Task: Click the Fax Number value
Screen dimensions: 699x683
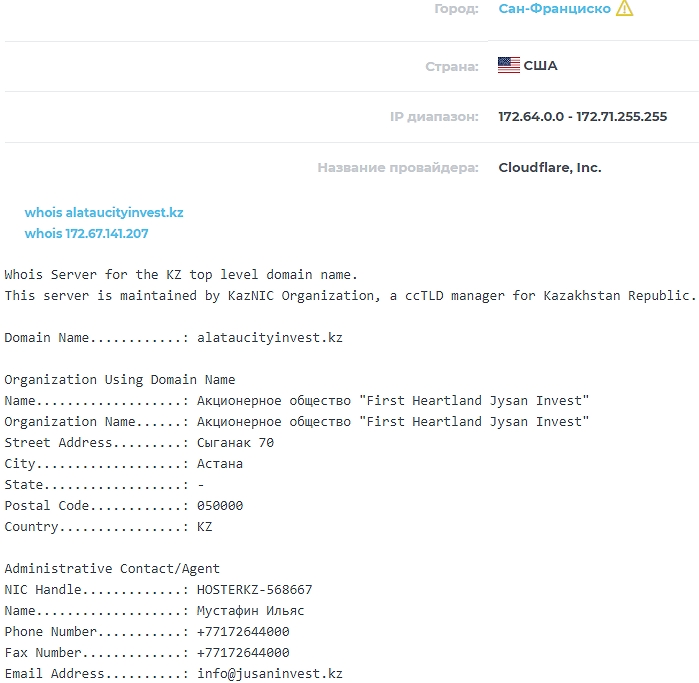Action: (243, 653)
